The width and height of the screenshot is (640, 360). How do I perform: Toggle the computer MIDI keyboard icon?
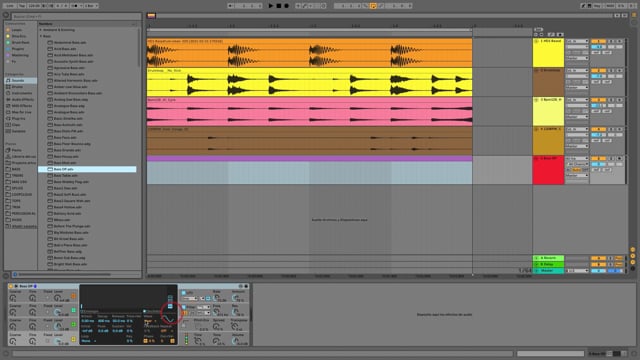589,6
